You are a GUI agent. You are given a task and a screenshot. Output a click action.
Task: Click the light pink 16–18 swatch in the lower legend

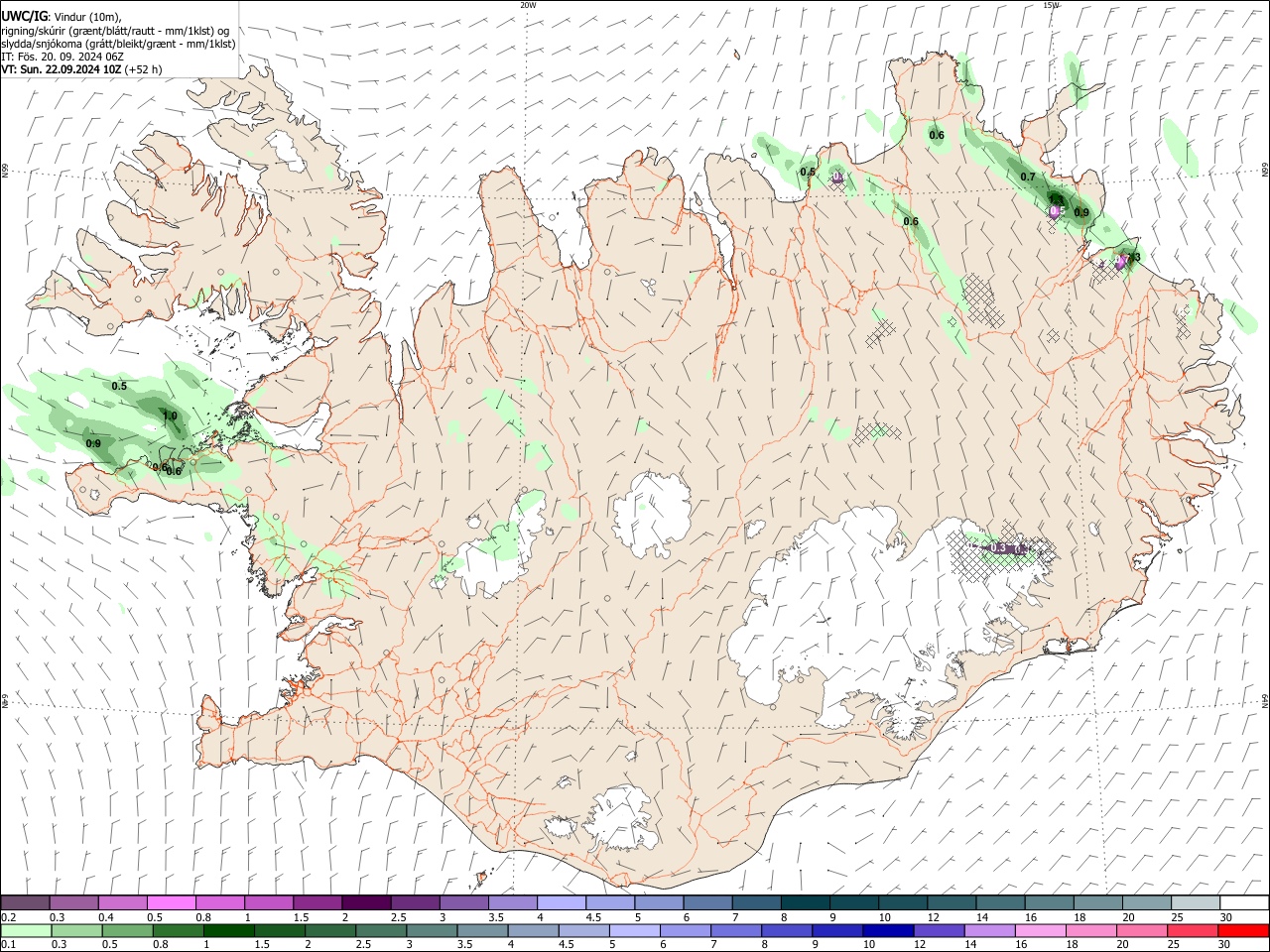1039,931
